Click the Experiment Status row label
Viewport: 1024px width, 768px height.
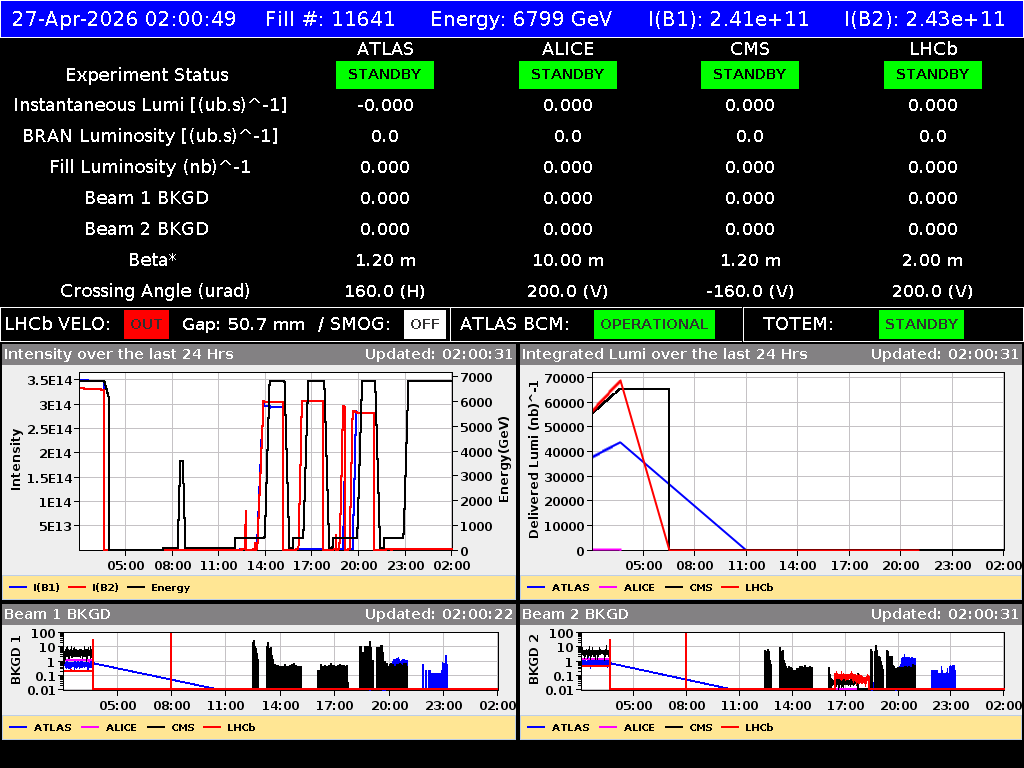(147, 74)
